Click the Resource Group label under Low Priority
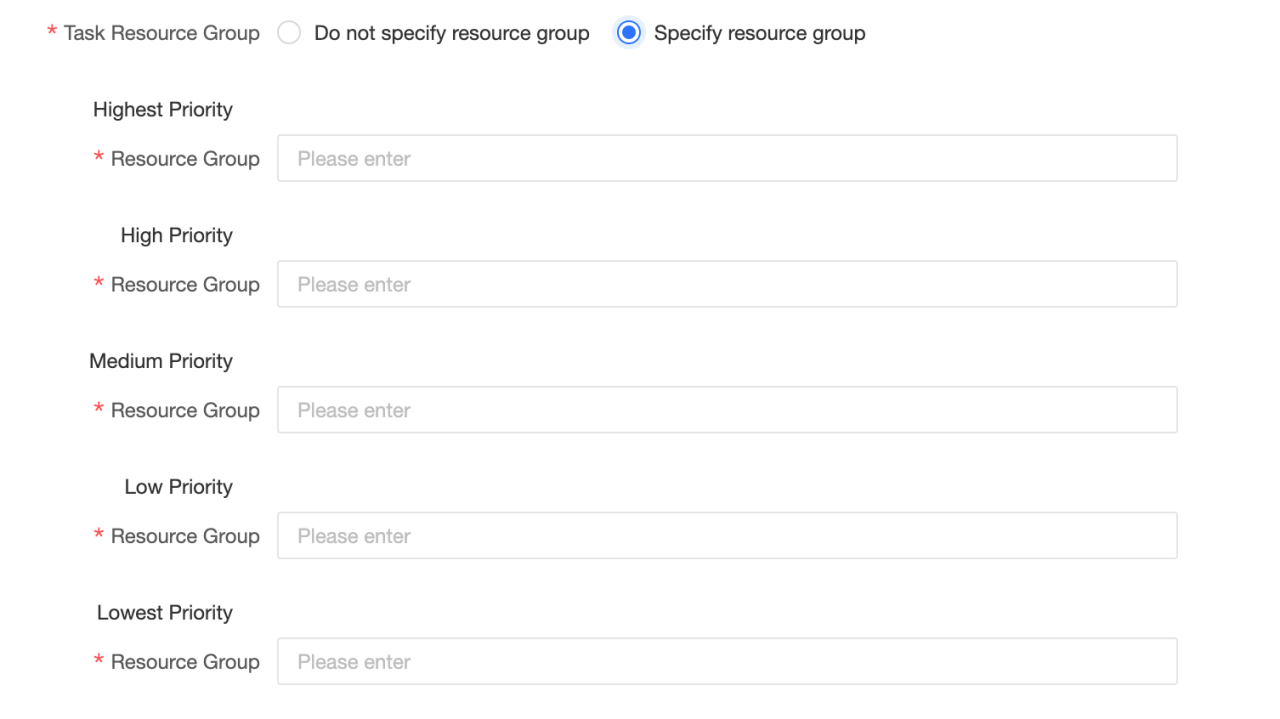 [x=185, y=537]
